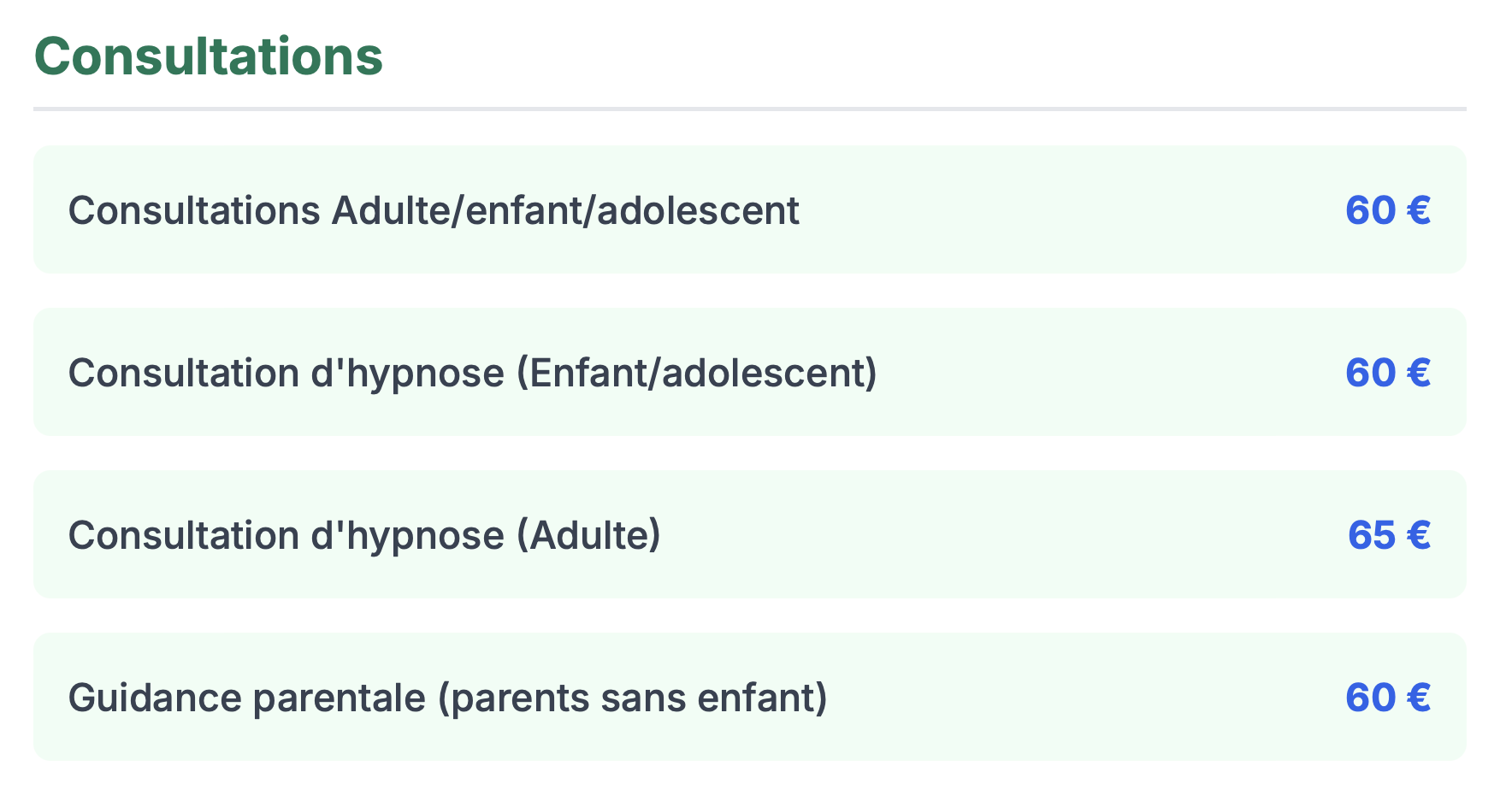Click the "(Enfant/adolescent)" parenthetical text
This screenshot has height=807, width=1512.
pyautogui.click(x=697, y=373)
